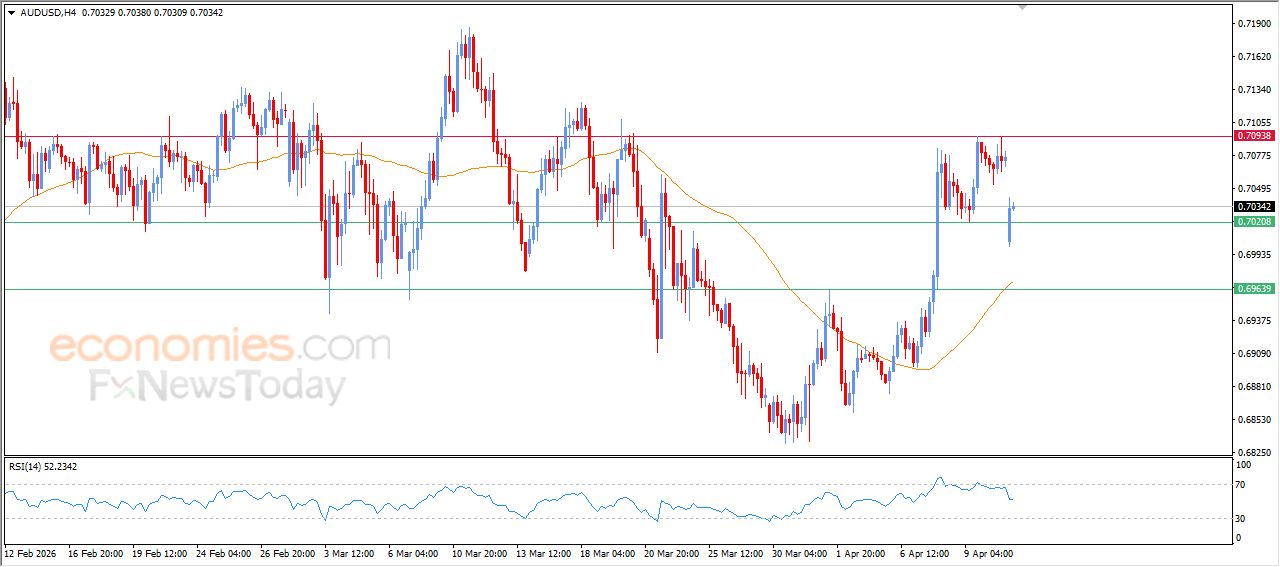The height and width of the screenshot is (567, 1280).
Task: Click 0.68250 on the price scale
Action: tap(1253, 453)
